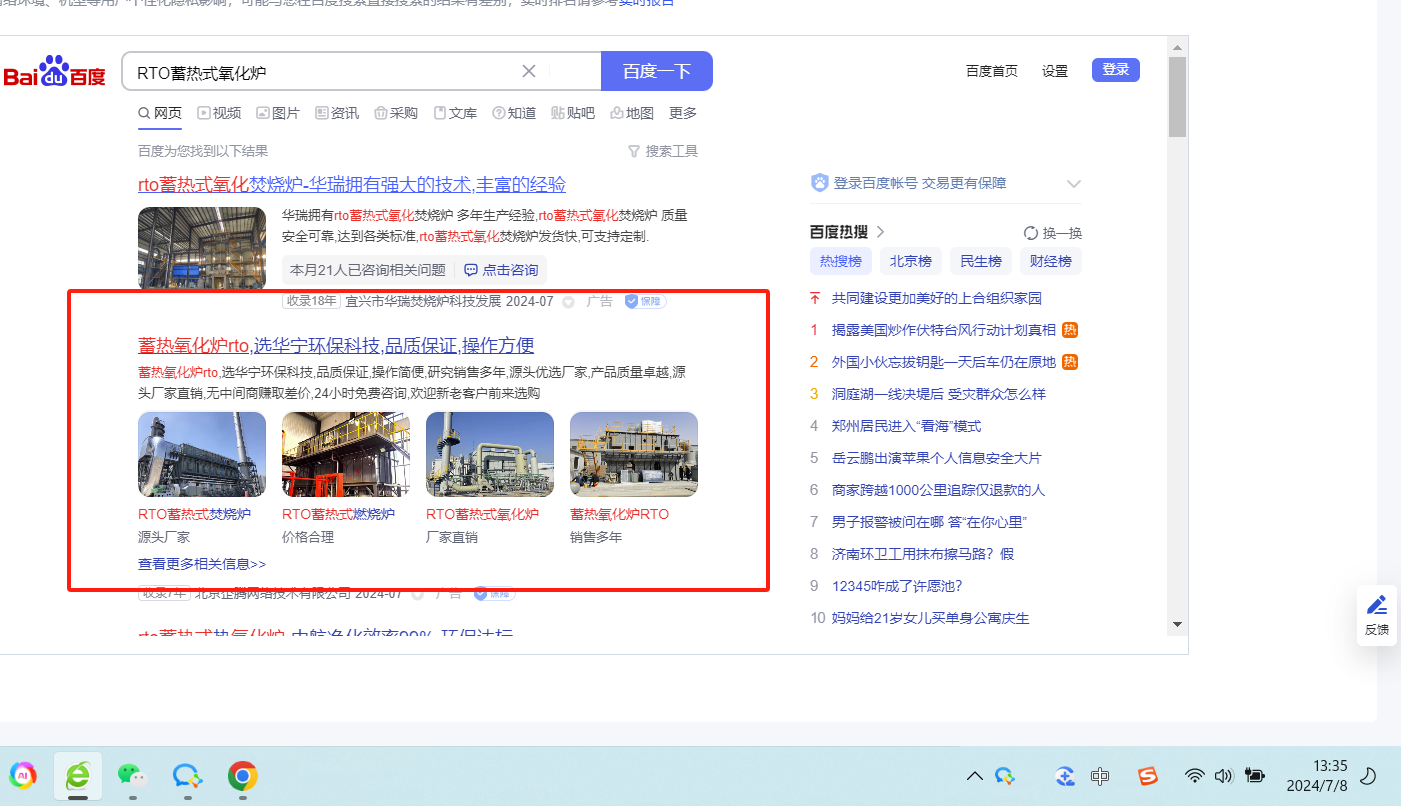1401x806 pixels.
Task: Click the Sogou input method tray icon
Action: click(x=1147, y=776)
